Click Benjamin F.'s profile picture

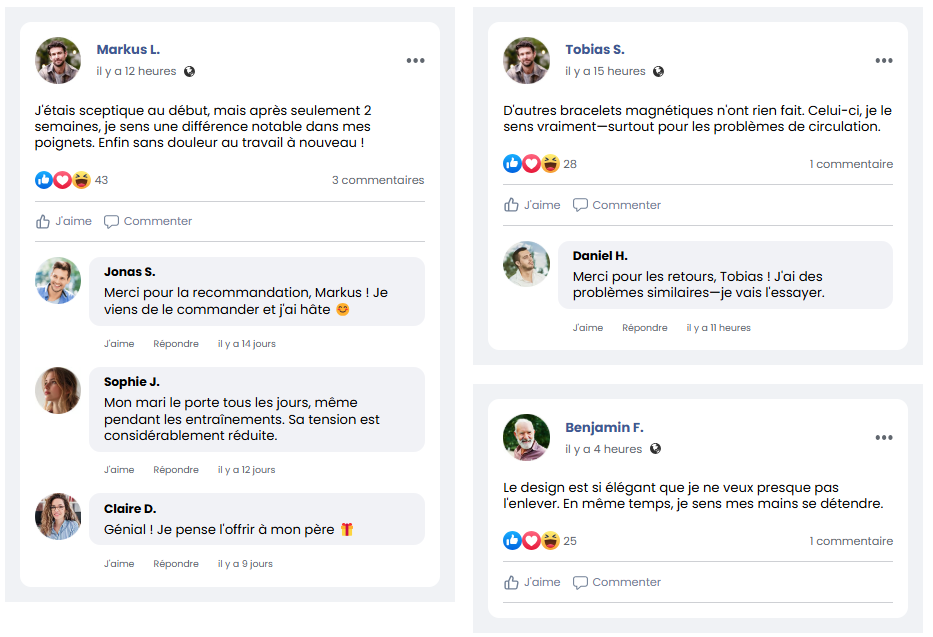tap(526, 437)
